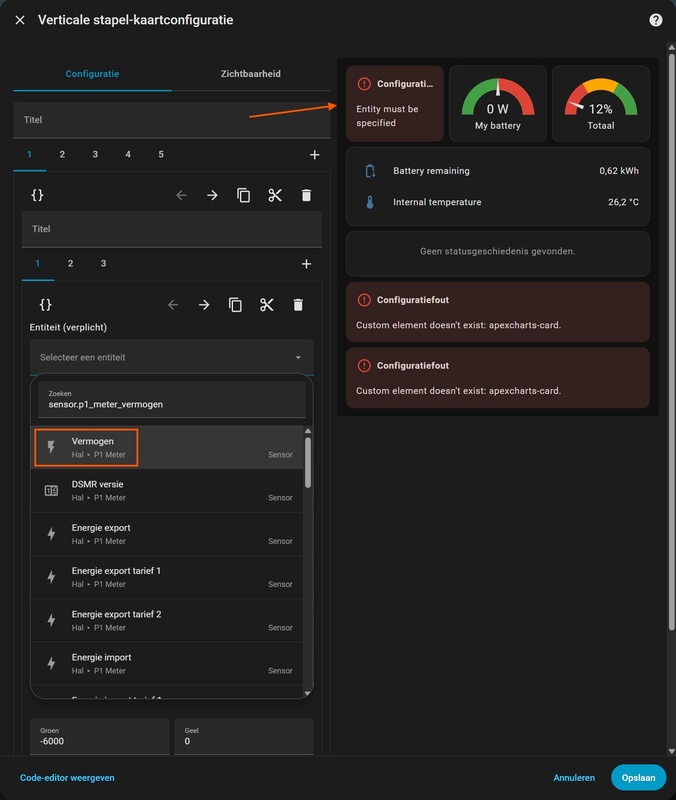Delete the nested card with the lower trash icon
The image size is (676, 800).
click(298, 305)
